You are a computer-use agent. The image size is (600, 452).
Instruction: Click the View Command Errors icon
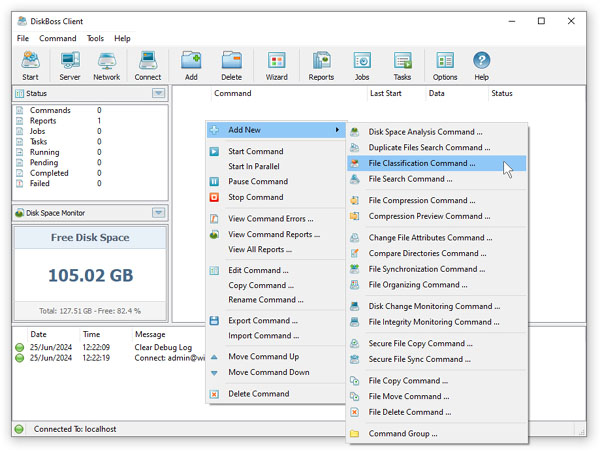[x=214, y=219]
